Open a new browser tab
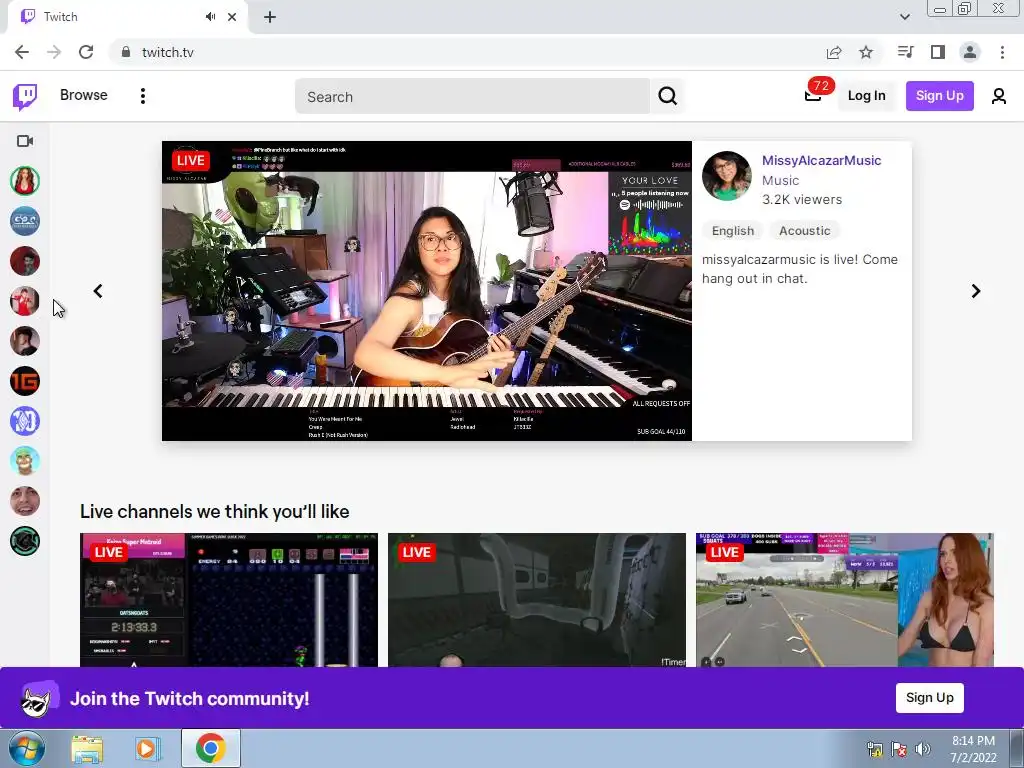Screen dimensions: 1024x768 click(270, 17)
